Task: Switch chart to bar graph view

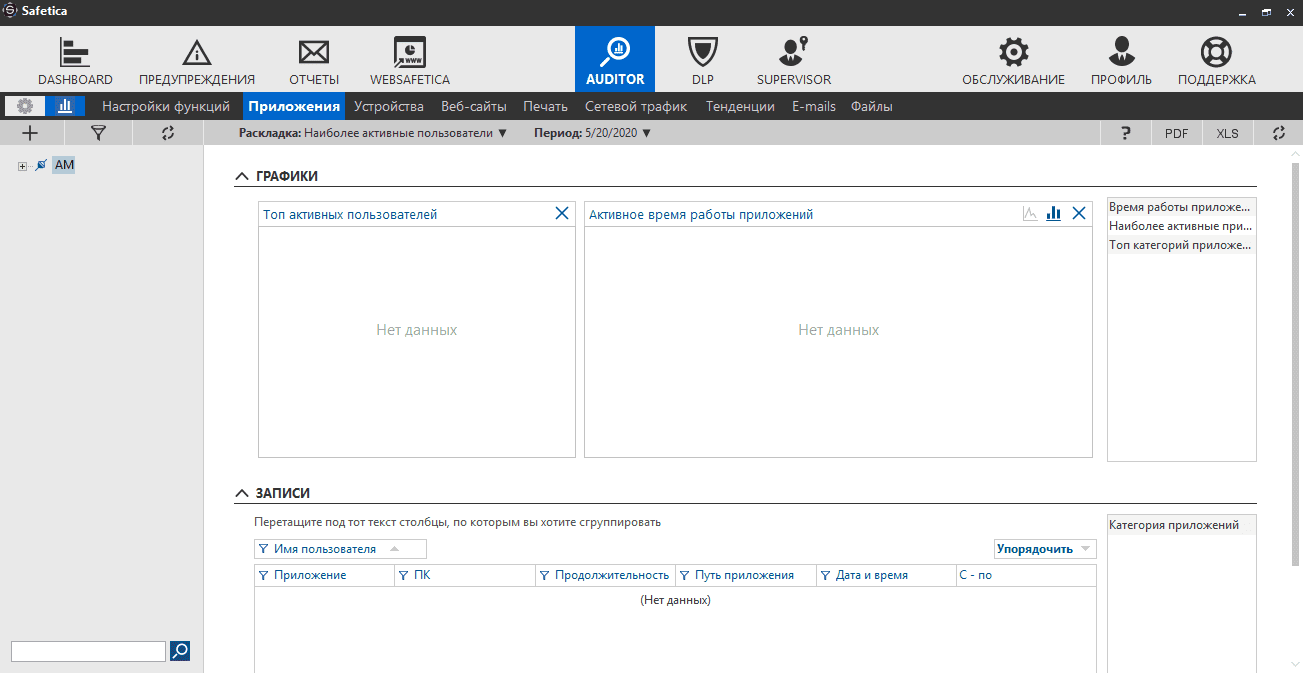Action: [x=1053, y=213]
